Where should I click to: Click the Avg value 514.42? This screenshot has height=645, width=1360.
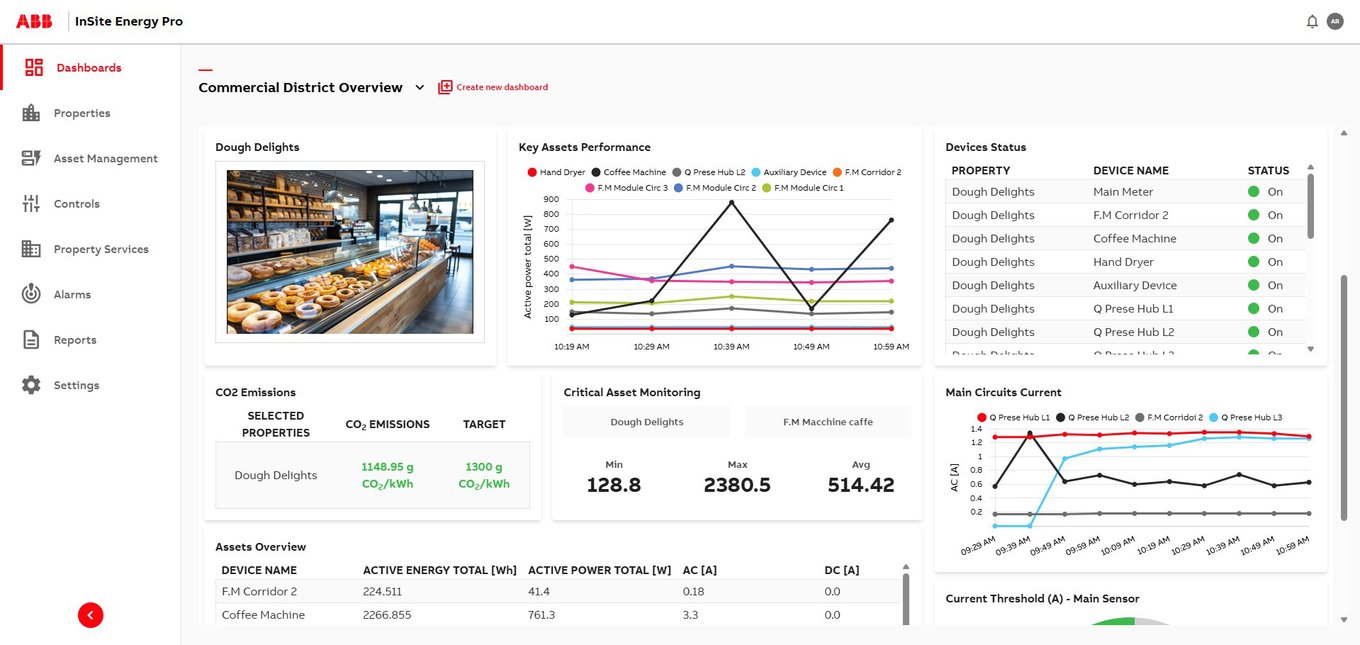tap(861, 485)
